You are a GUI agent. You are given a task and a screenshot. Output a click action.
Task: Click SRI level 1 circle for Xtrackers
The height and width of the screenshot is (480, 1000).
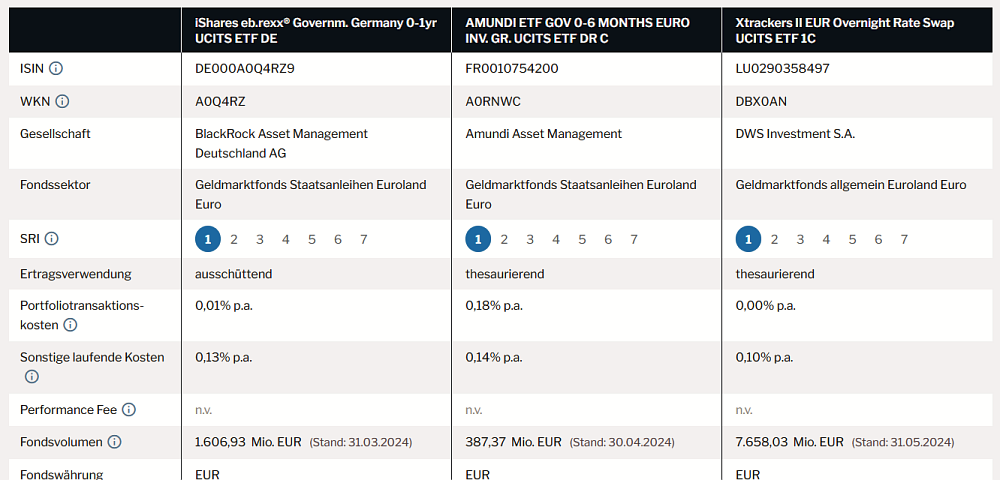(748, 239)
